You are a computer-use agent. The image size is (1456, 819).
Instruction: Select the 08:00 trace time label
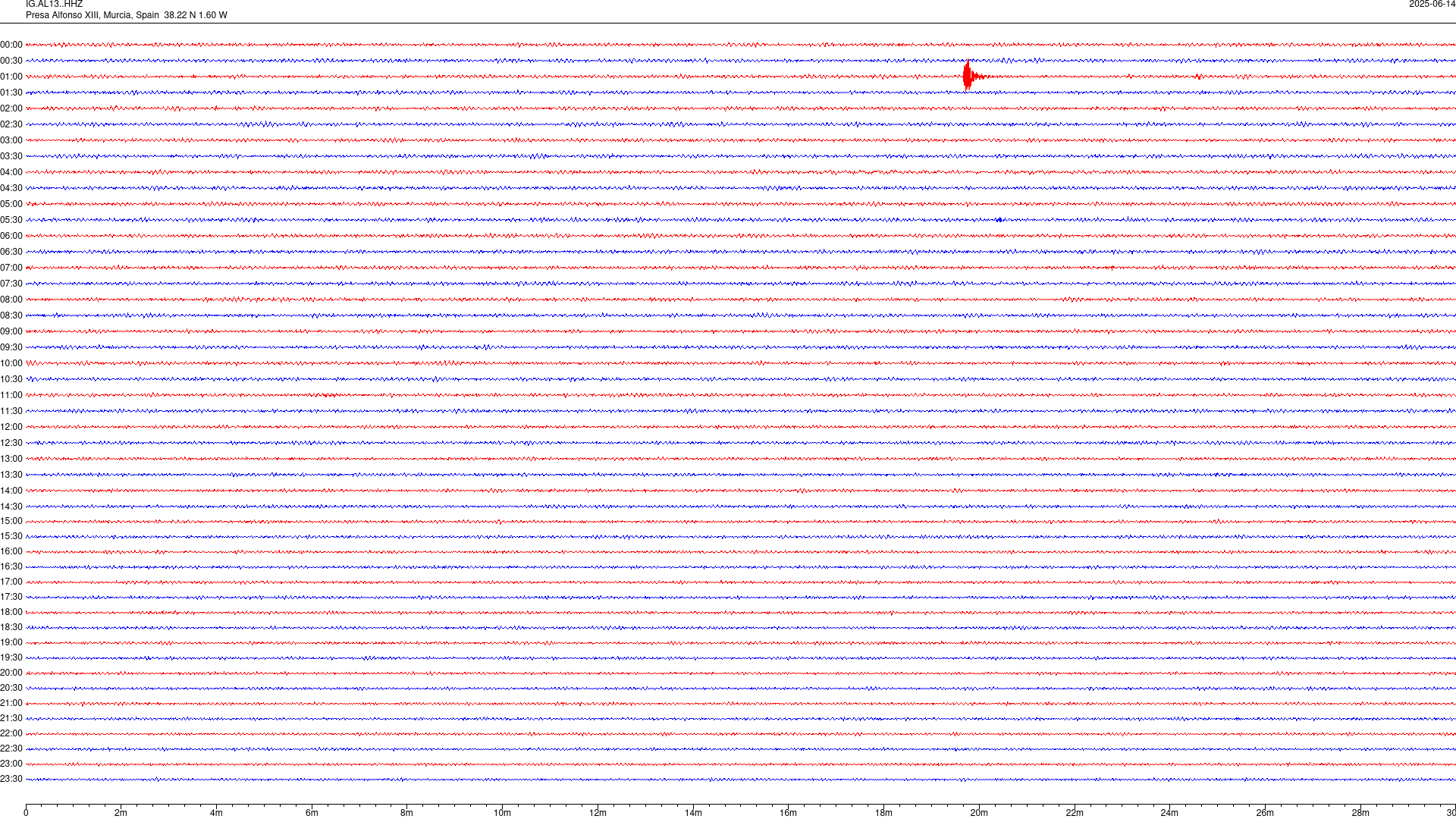pyautogui.click(x=11, y=300)
